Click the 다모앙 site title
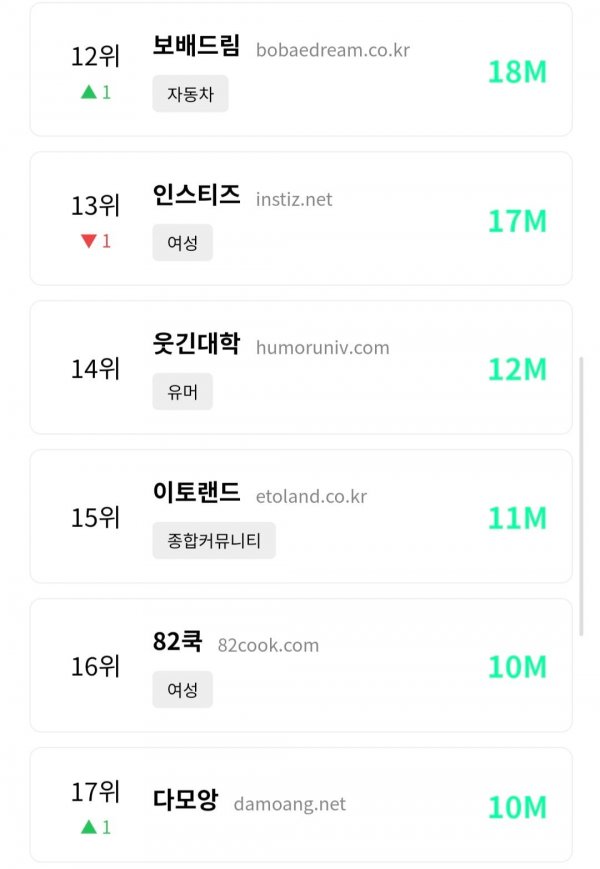The image size is (600, 869). click(x=185, y=800)
